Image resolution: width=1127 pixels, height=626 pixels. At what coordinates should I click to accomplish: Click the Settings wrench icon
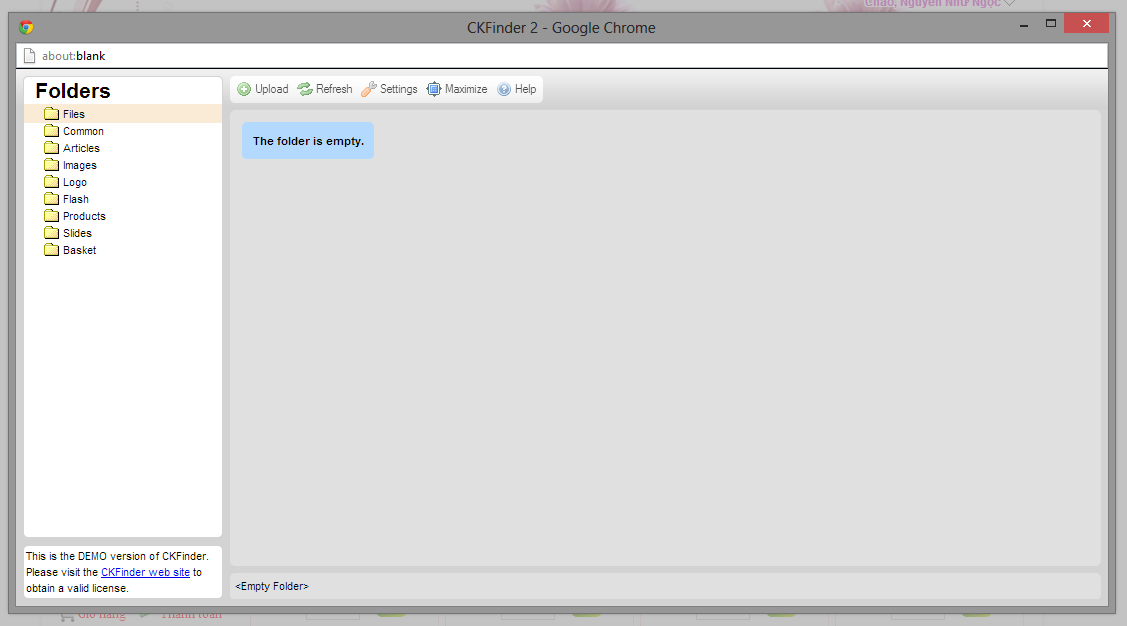369,89
